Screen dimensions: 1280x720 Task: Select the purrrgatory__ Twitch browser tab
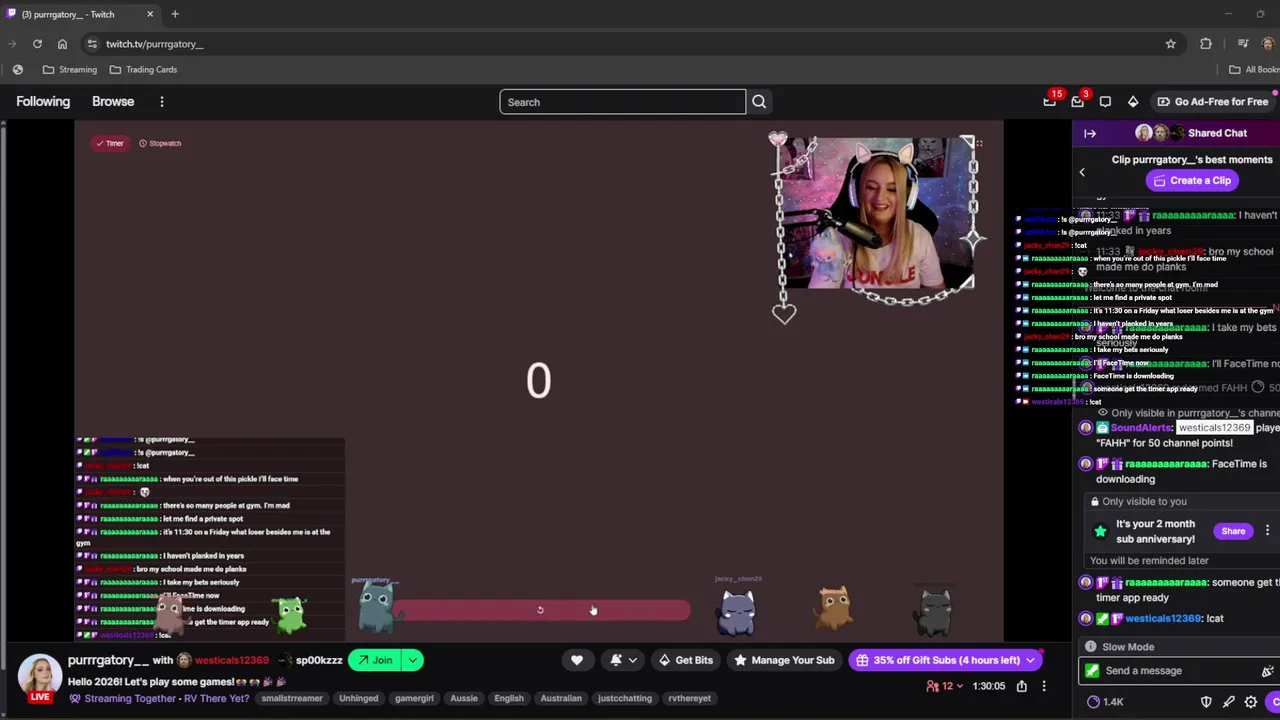coord(80,14)
